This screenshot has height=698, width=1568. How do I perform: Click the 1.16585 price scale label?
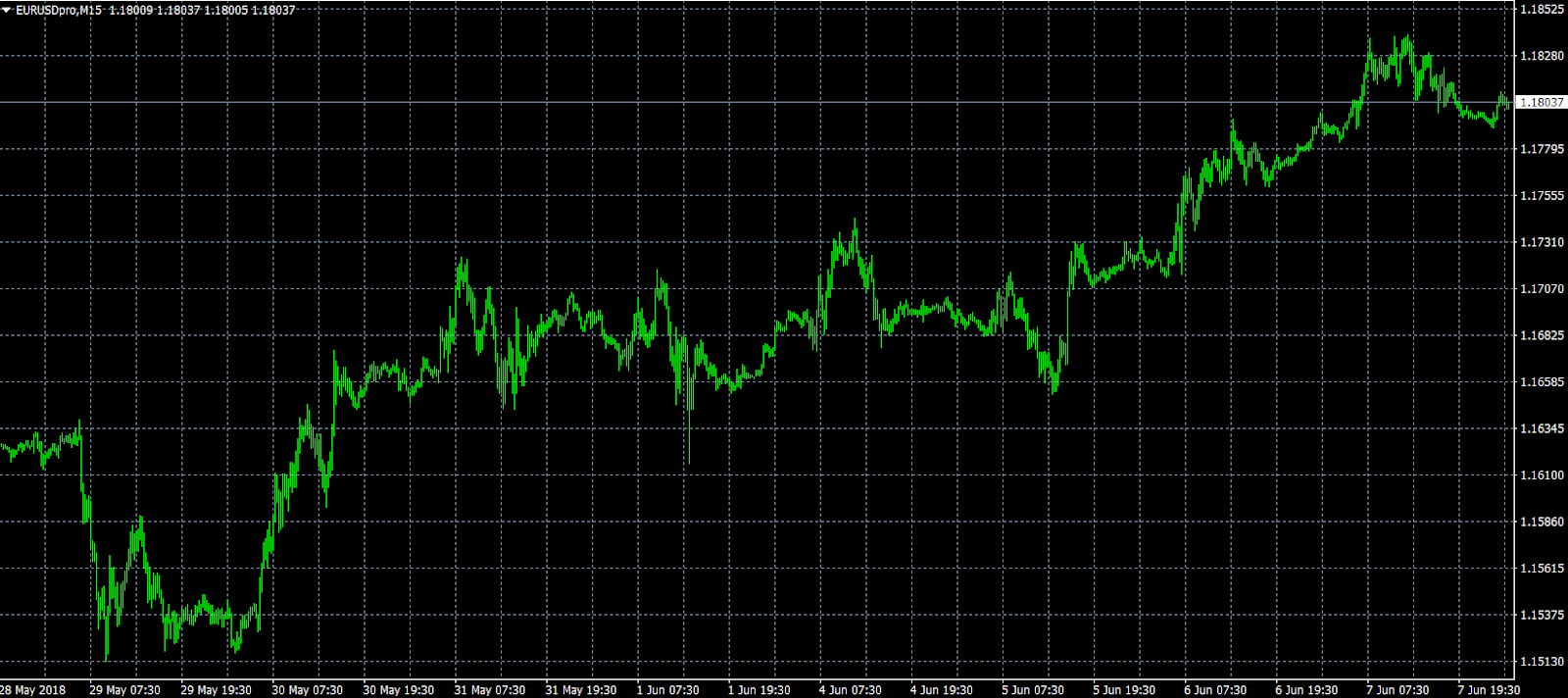tap(1542, 382)
